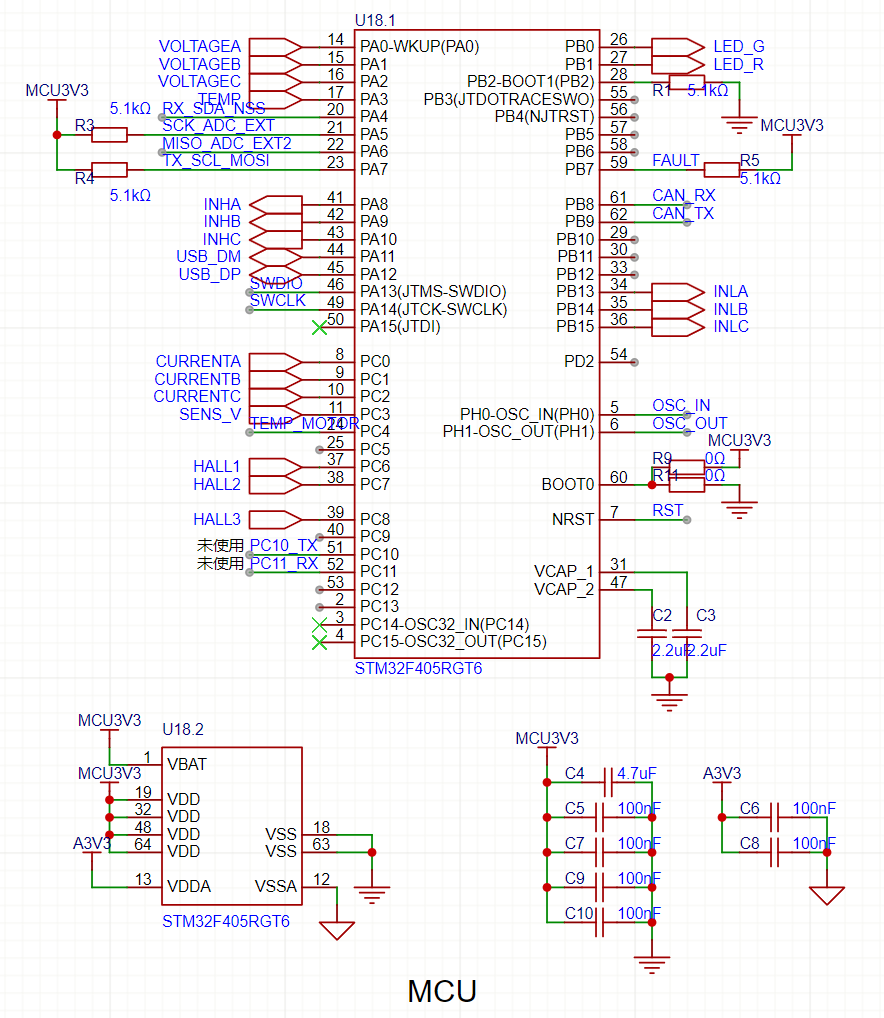Select the OSC_OUT net label
This screenshot has width=884, height=1018.
pos(690,423)
